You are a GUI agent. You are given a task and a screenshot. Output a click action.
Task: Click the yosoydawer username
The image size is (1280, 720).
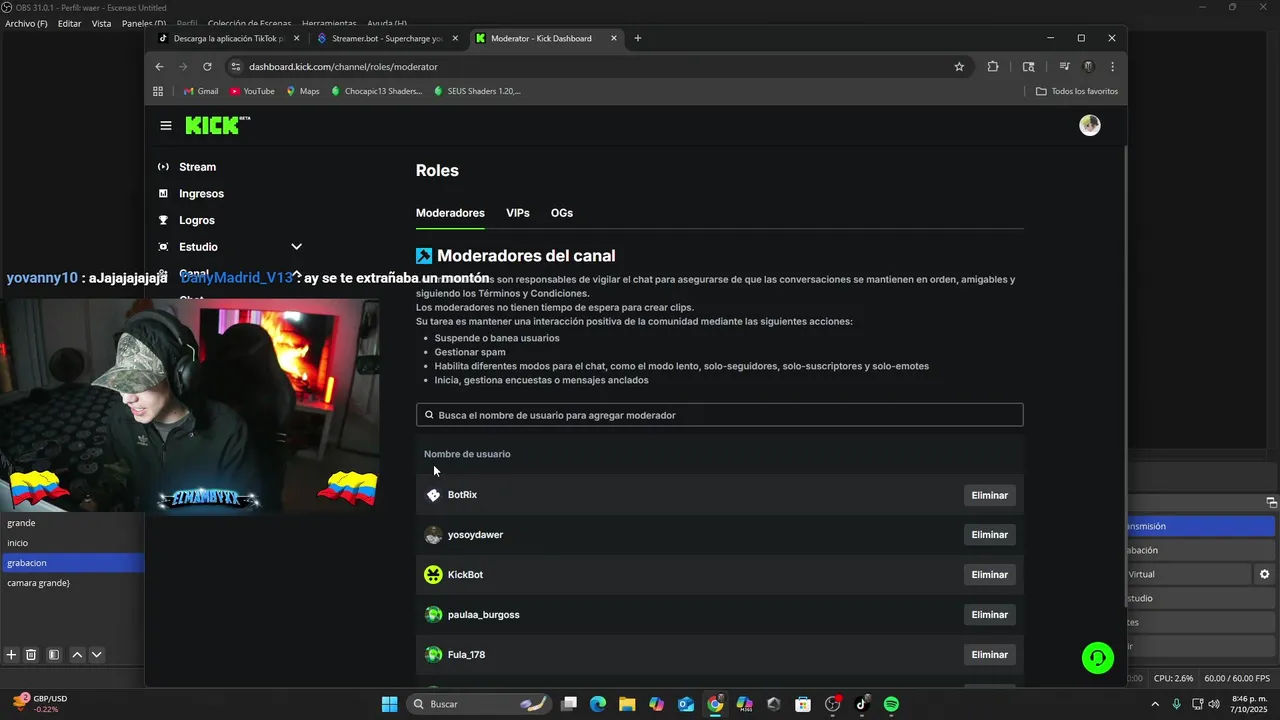click(x=475, y=535)
